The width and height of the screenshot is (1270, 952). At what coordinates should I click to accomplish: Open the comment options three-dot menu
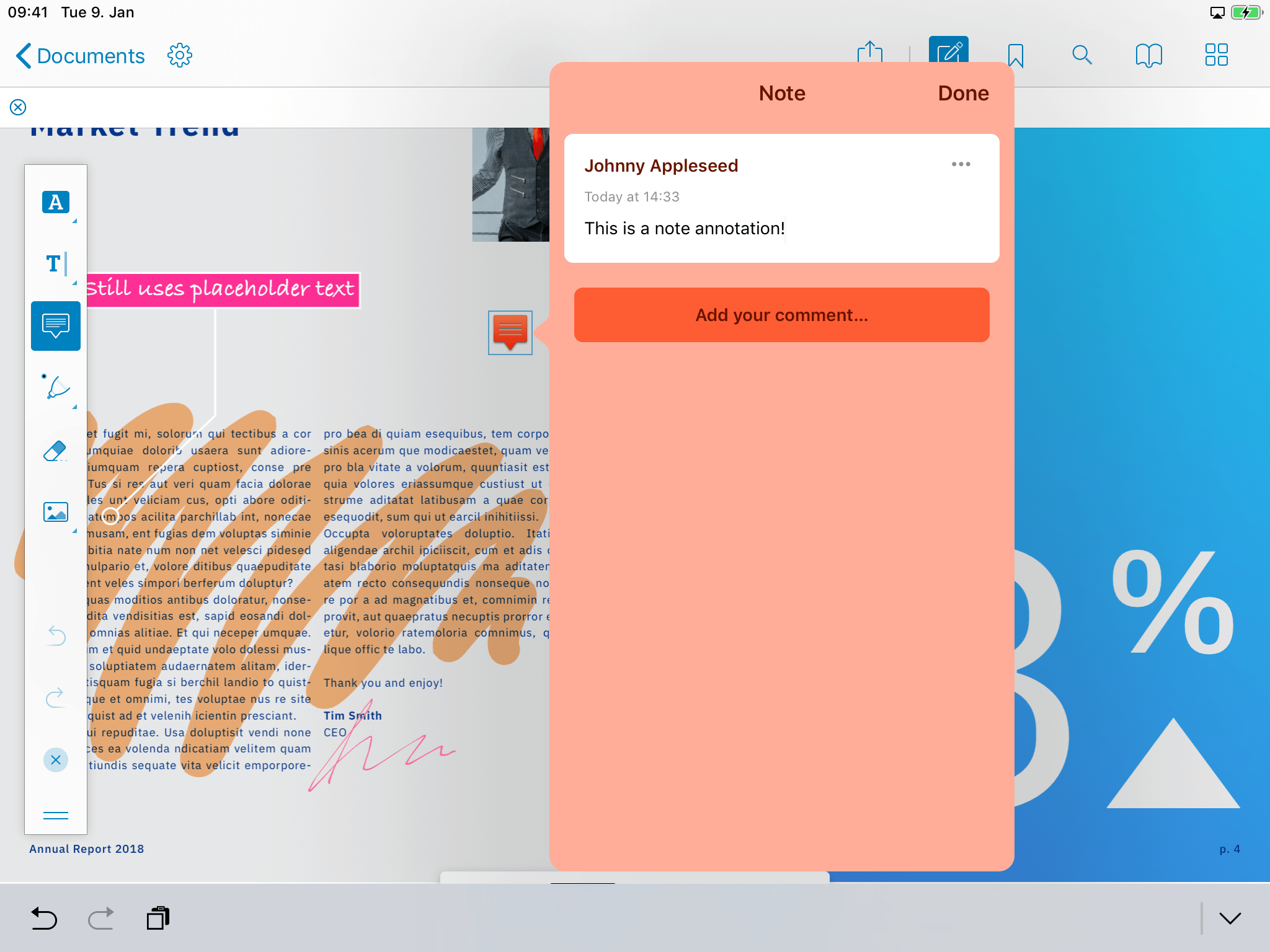pos(960,164)
